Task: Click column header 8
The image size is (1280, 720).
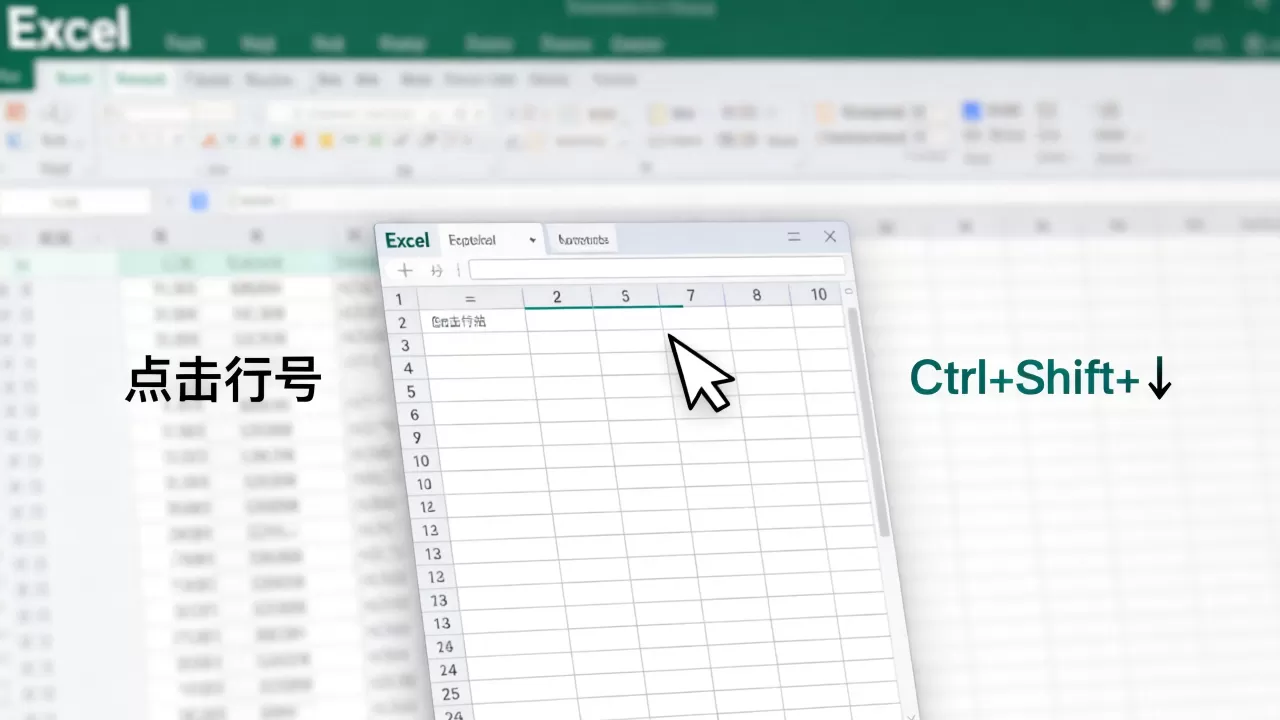Action: click(756, 295)
